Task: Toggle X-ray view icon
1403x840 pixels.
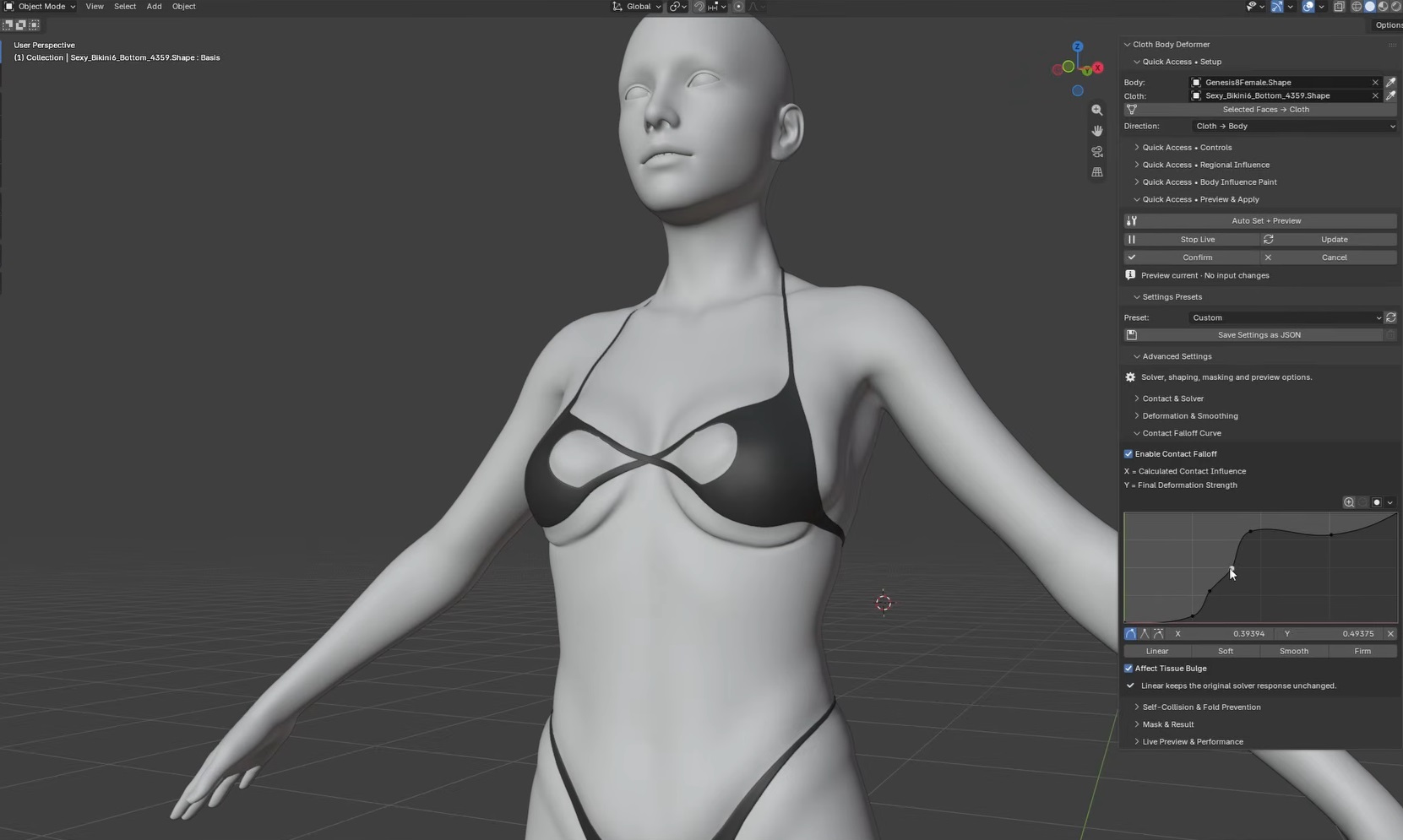Action: tap(1339, 7)
